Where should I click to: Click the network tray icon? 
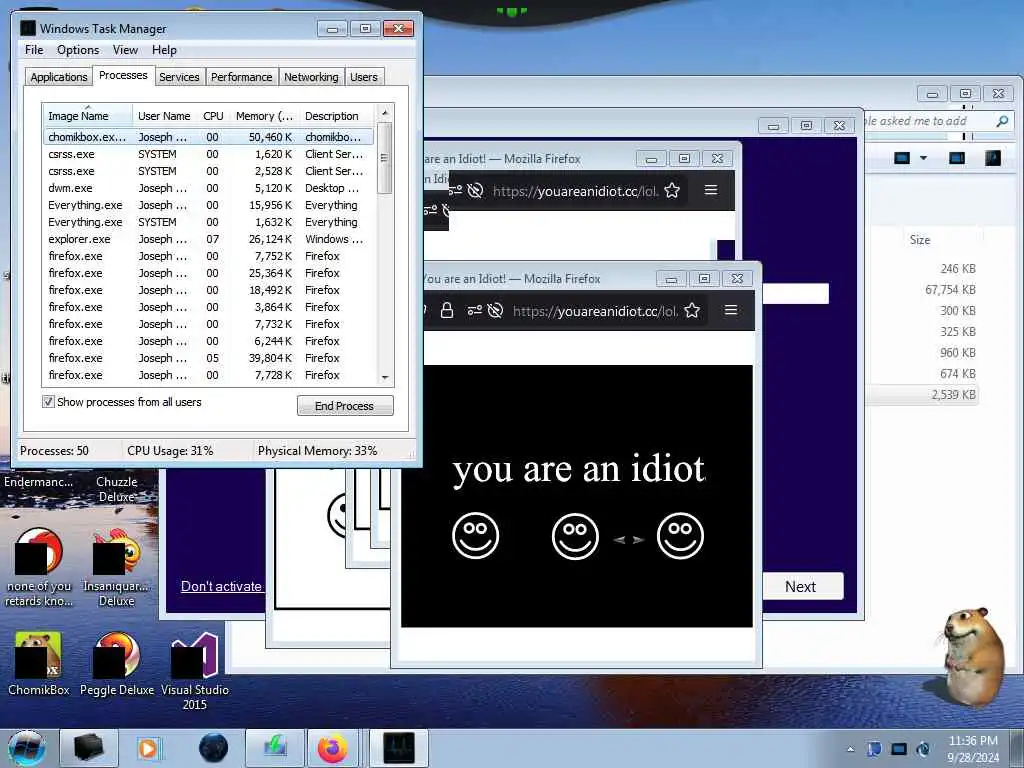point(899,749)
